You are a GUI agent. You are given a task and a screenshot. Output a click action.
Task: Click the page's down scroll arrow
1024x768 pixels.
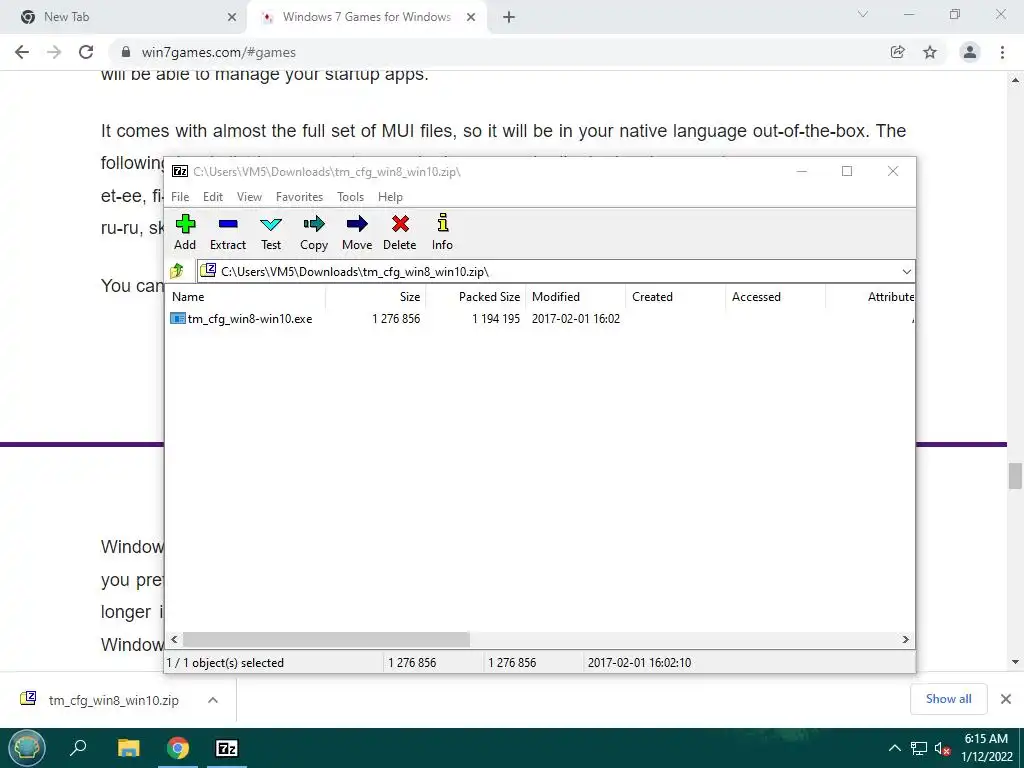tap(1015, 662)
